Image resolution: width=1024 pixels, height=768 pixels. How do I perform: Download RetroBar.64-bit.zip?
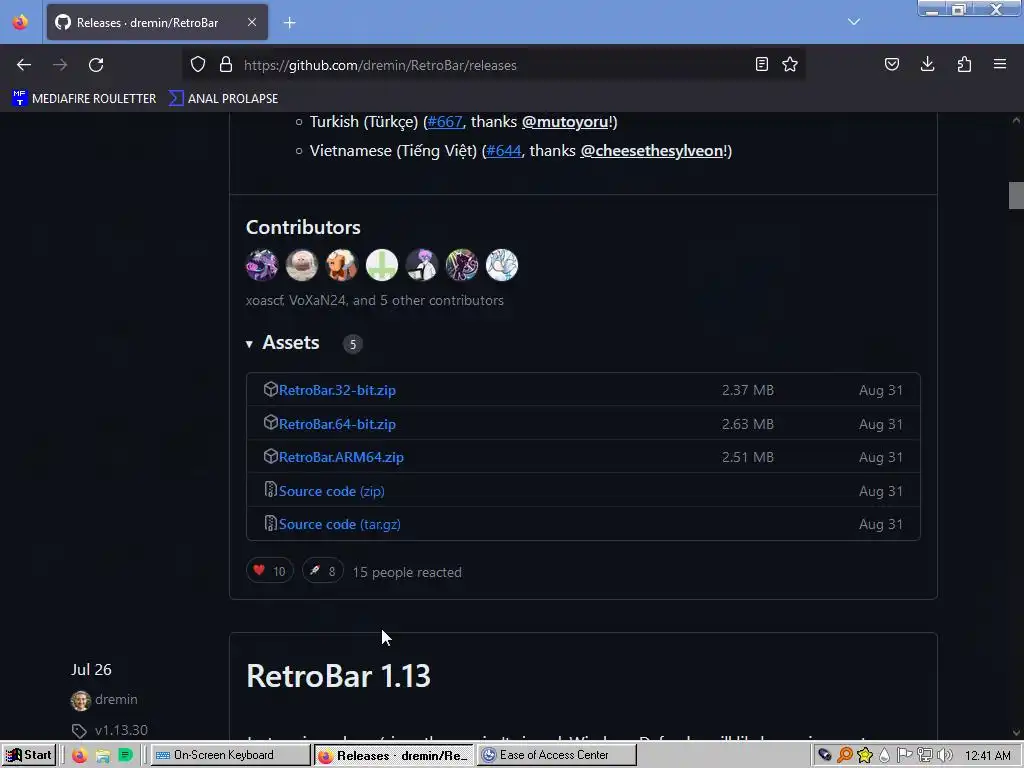click(x=337, y=424)
